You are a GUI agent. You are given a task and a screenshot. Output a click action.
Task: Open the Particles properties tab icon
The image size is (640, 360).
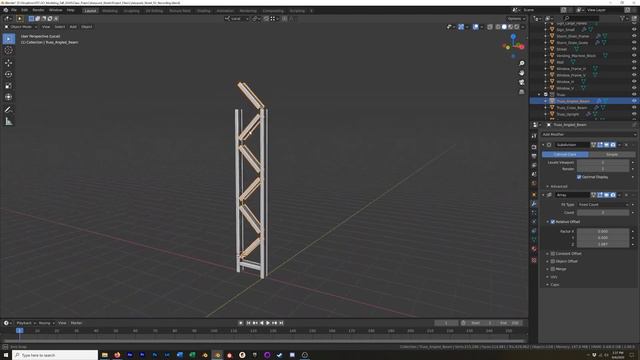[534, 213]
